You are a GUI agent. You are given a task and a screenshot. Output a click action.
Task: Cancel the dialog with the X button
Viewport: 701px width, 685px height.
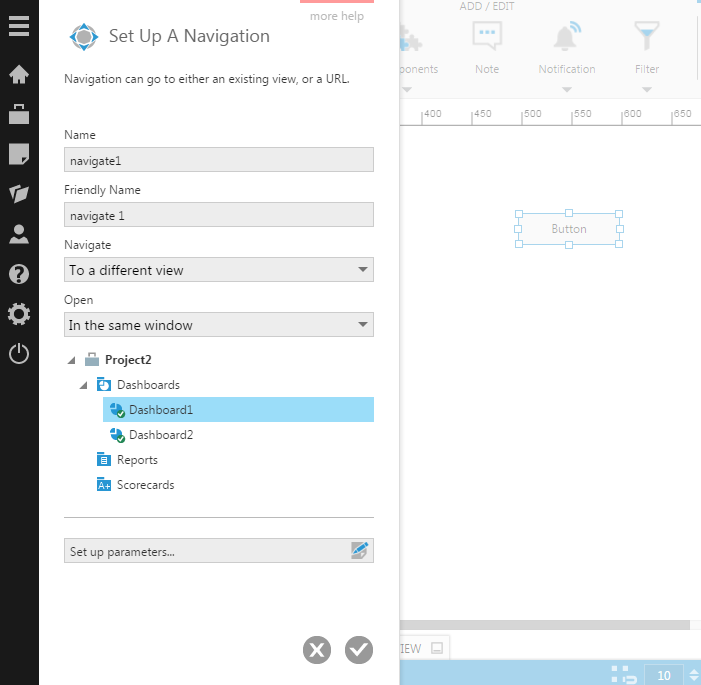click(x=317, y=650)
